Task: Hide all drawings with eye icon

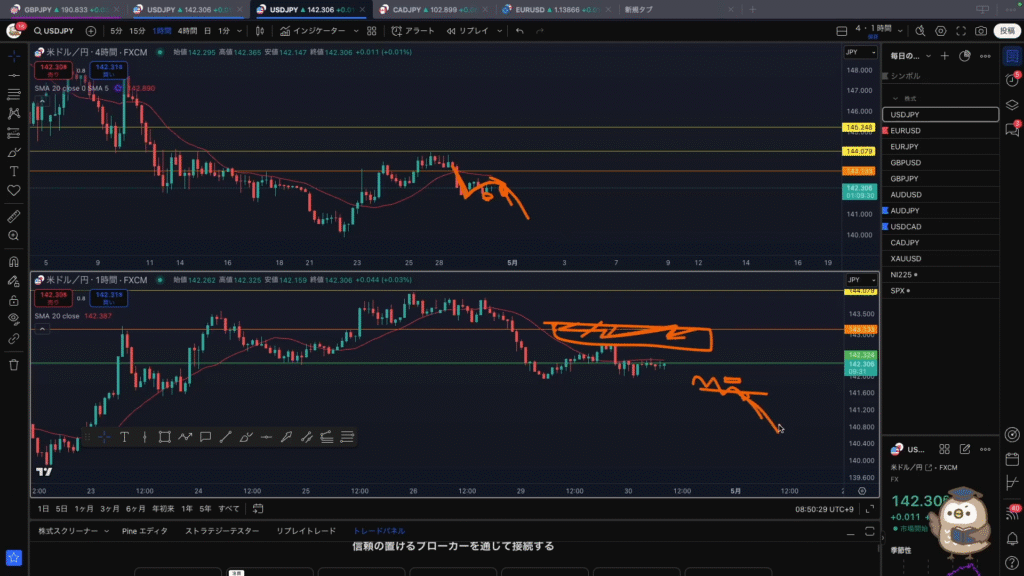Action: click(x=14, y=319)
